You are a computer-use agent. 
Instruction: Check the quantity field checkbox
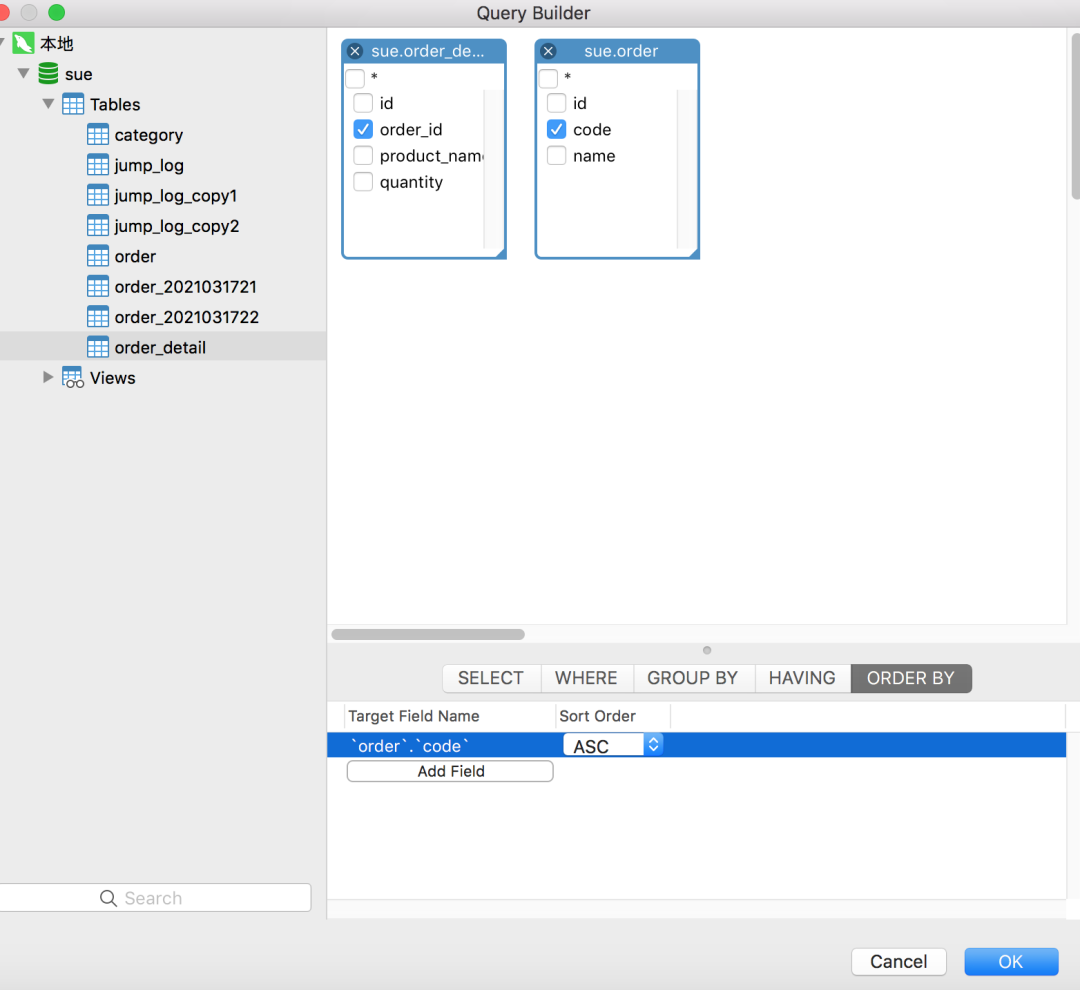(x=363, y=182)
